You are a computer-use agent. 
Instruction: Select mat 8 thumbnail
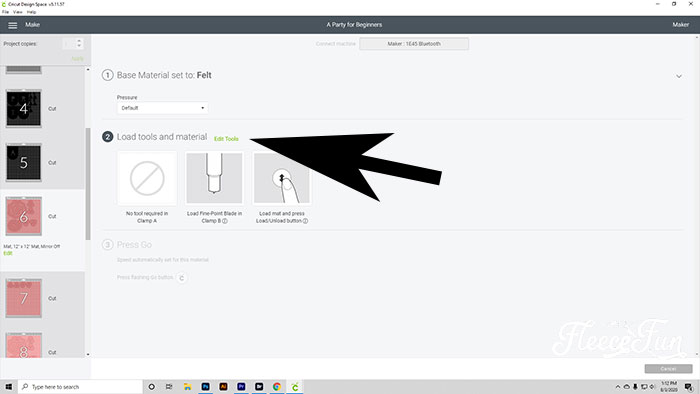click(x=24, y=345)
